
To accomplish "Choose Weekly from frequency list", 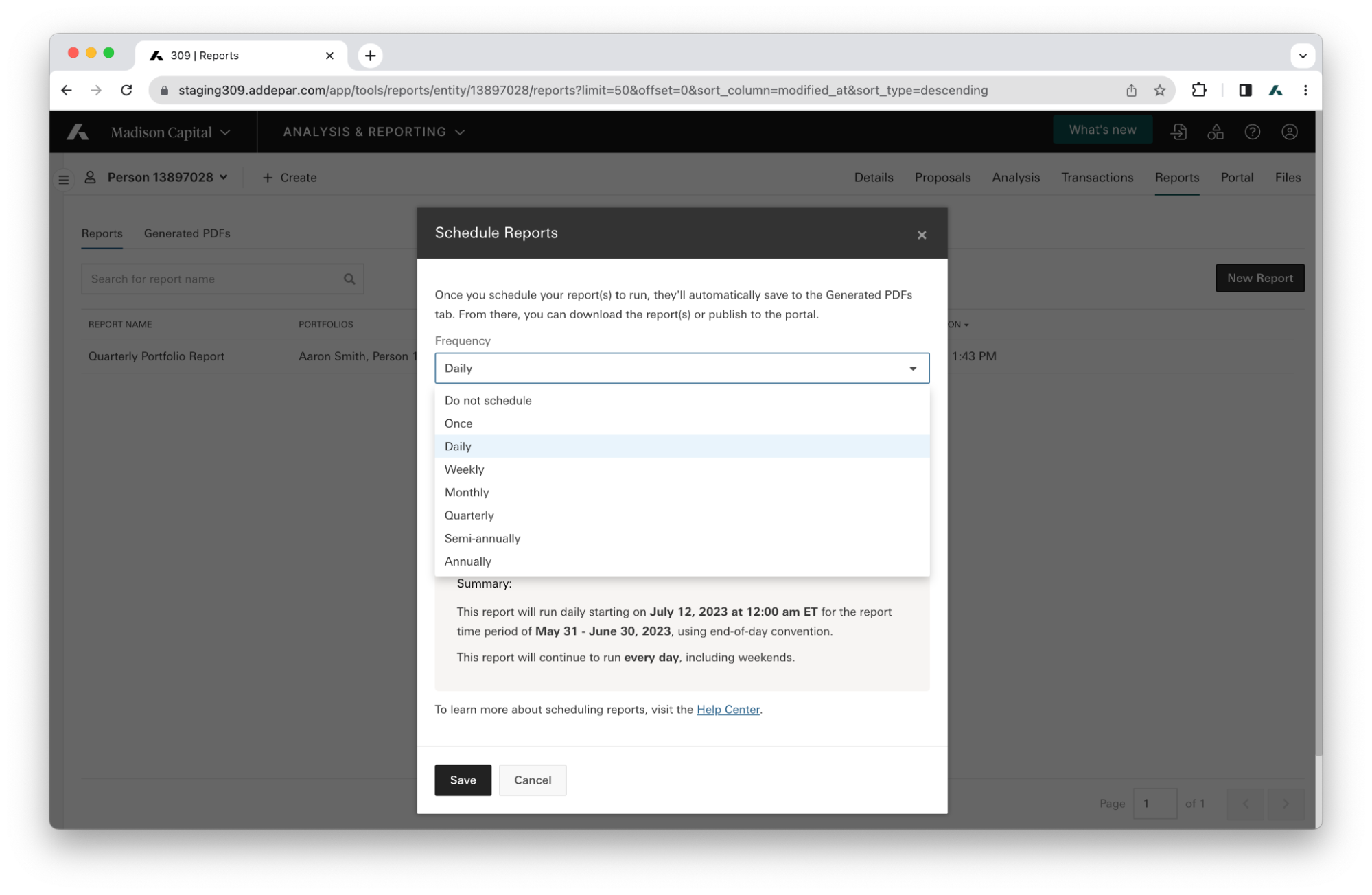I will click(682, 469).
